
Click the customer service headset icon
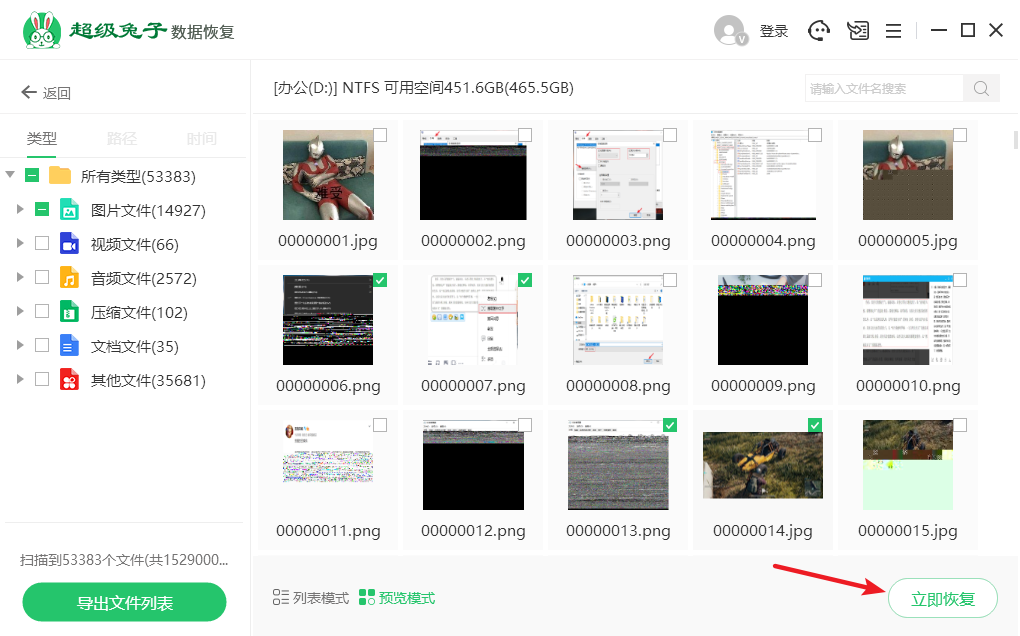click(820, 31)
